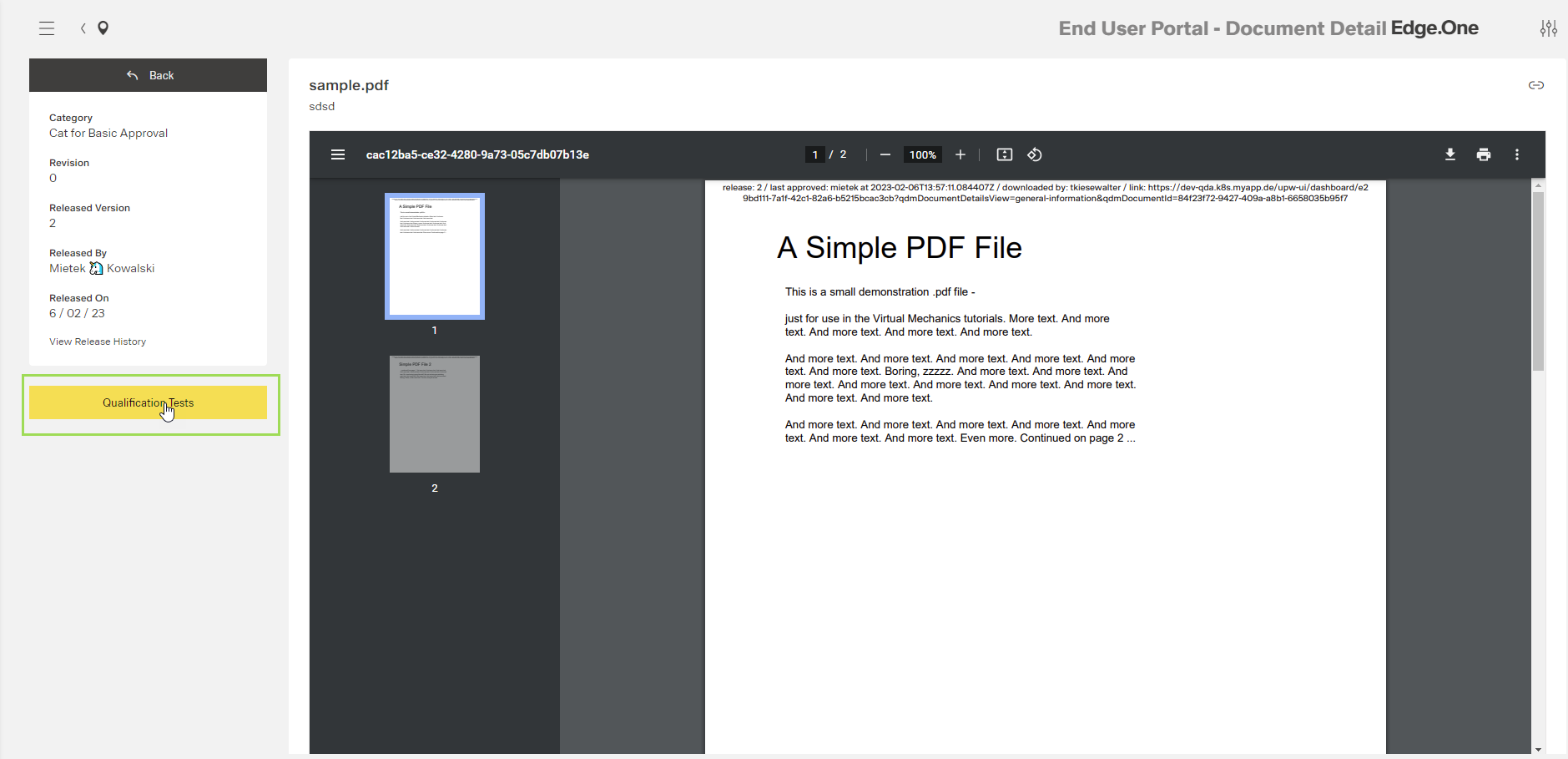The height and width of the screenshot is (759, 1568).
Task: Open PDF viewer more actions menu
Action: (x=1517, y=154)
